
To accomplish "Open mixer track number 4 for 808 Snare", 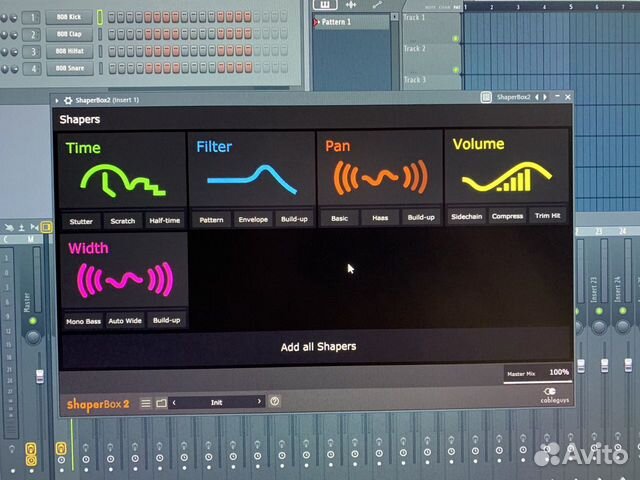I will (x=32, y=69).
